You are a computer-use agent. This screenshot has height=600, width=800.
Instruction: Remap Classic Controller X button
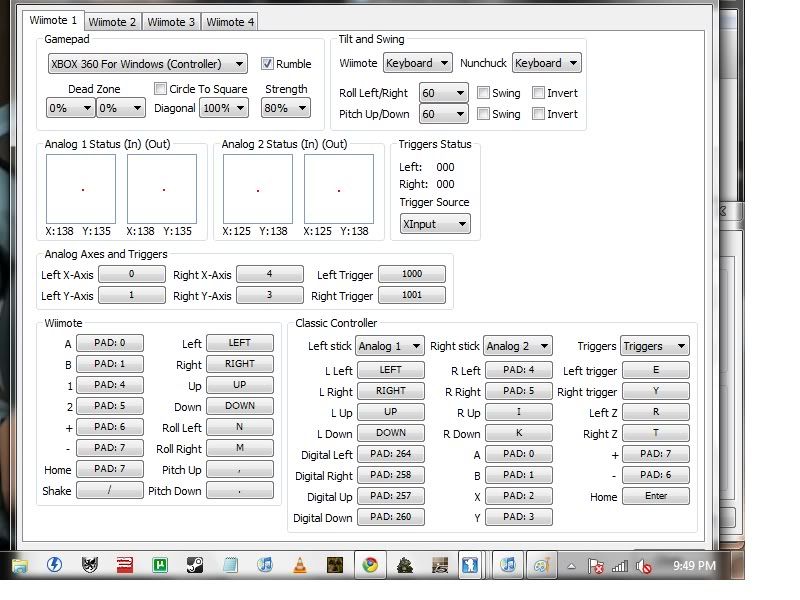(519, 496)
